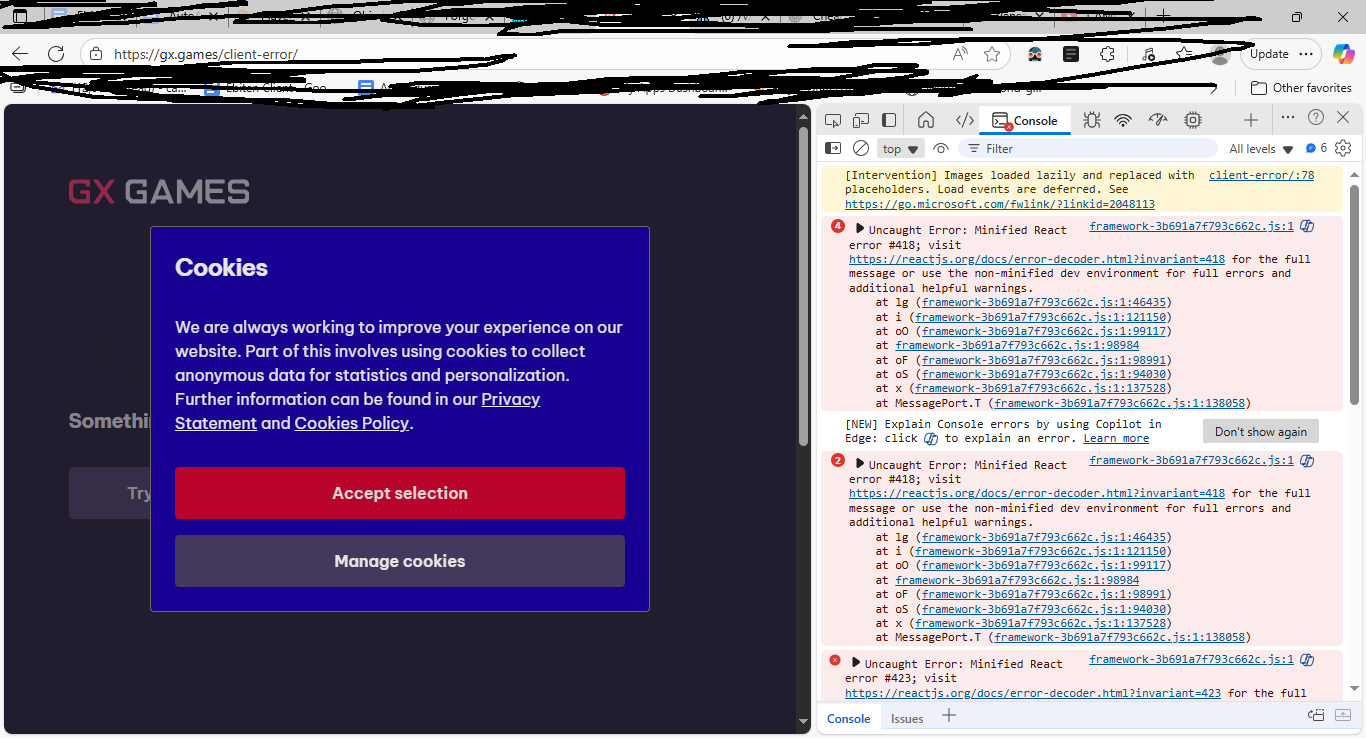Add a tool to the bottom drawer
This screenshot has width=1366, height=738.
949,715
